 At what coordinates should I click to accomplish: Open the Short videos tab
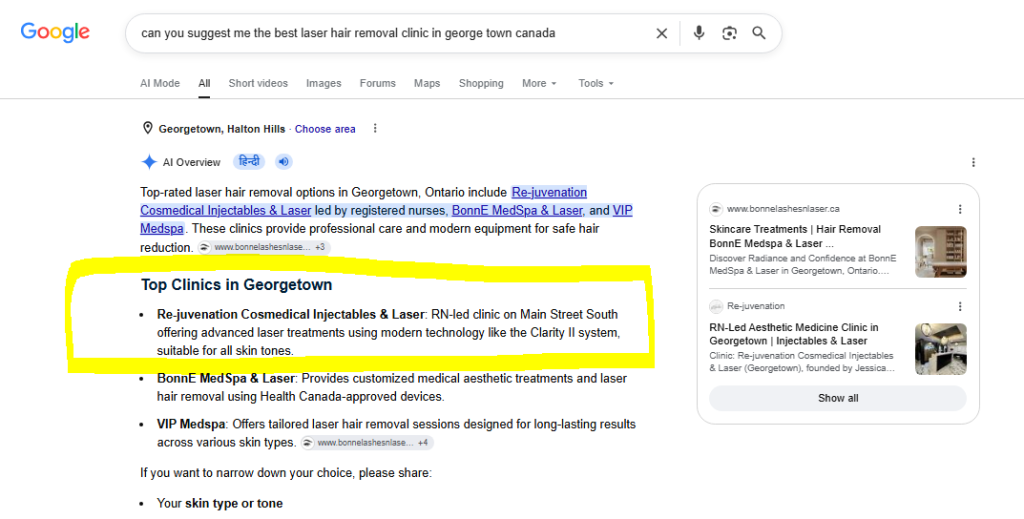[x=258, y=84]
